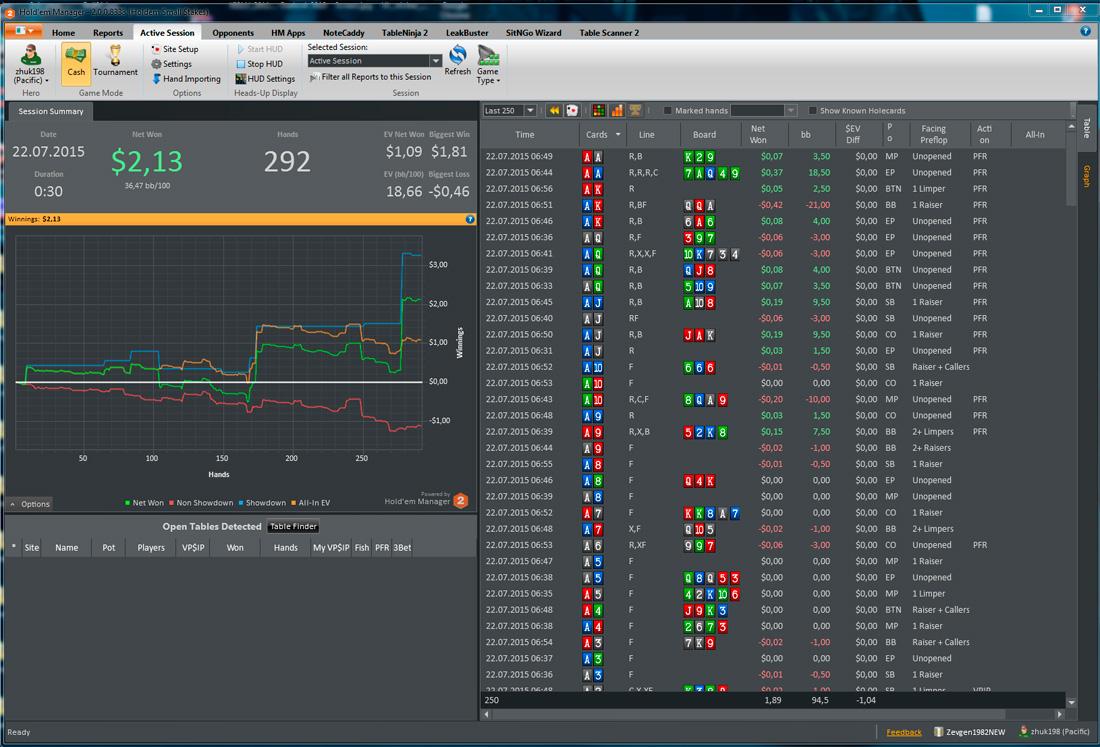Open the application menu orange button
The image size is (1100, 747).
click(23, 31)
